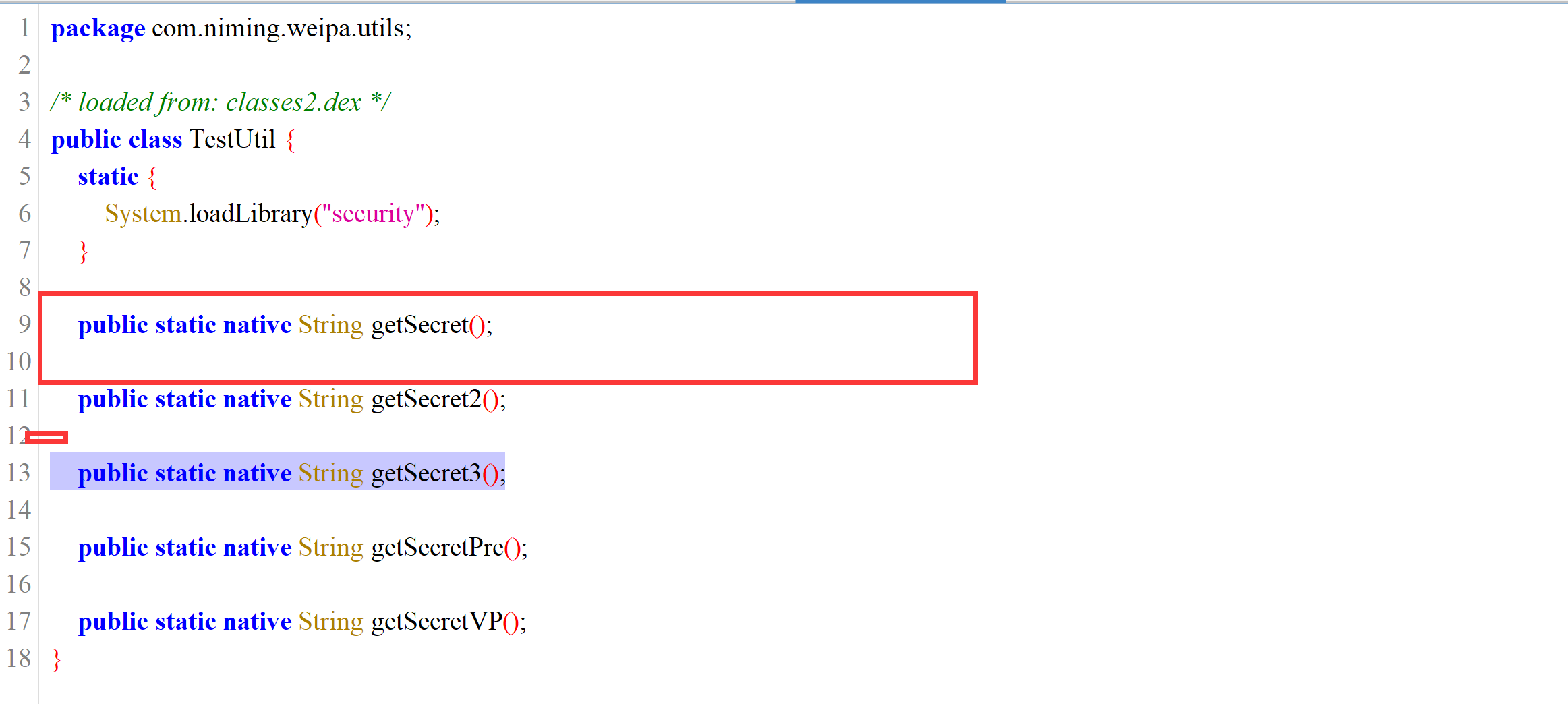Image resolution: width=1568 pixels, height=704 pixels.
Task: Click the String return type on line 9
Action: click(330, 325)
